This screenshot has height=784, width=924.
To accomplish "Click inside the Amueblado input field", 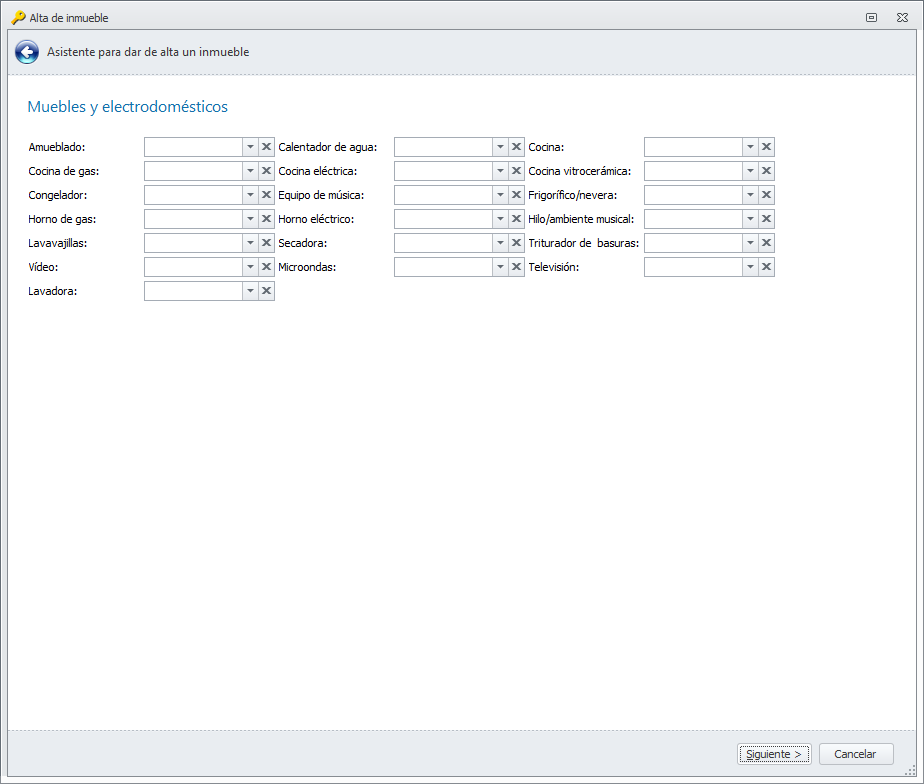I will 193,147.
